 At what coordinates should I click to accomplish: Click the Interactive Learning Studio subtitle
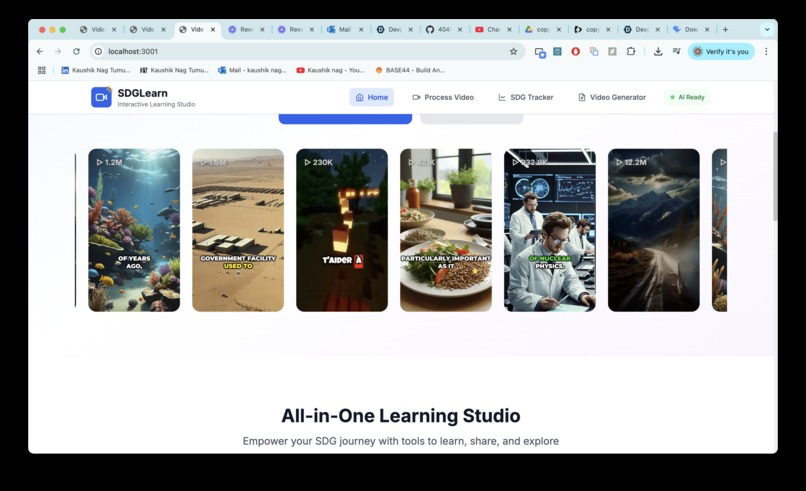click(156, 104)
